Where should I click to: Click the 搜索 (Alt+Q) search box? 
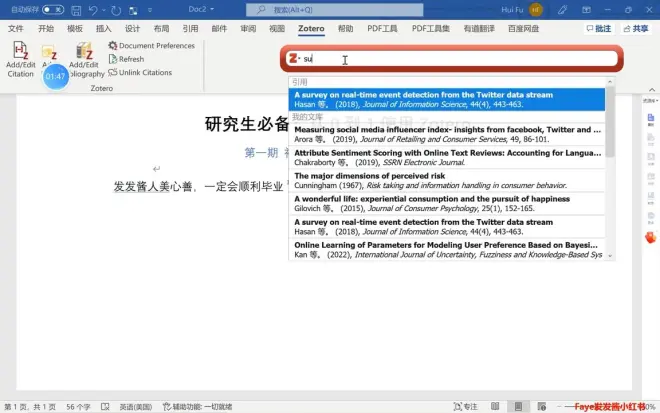335,10
